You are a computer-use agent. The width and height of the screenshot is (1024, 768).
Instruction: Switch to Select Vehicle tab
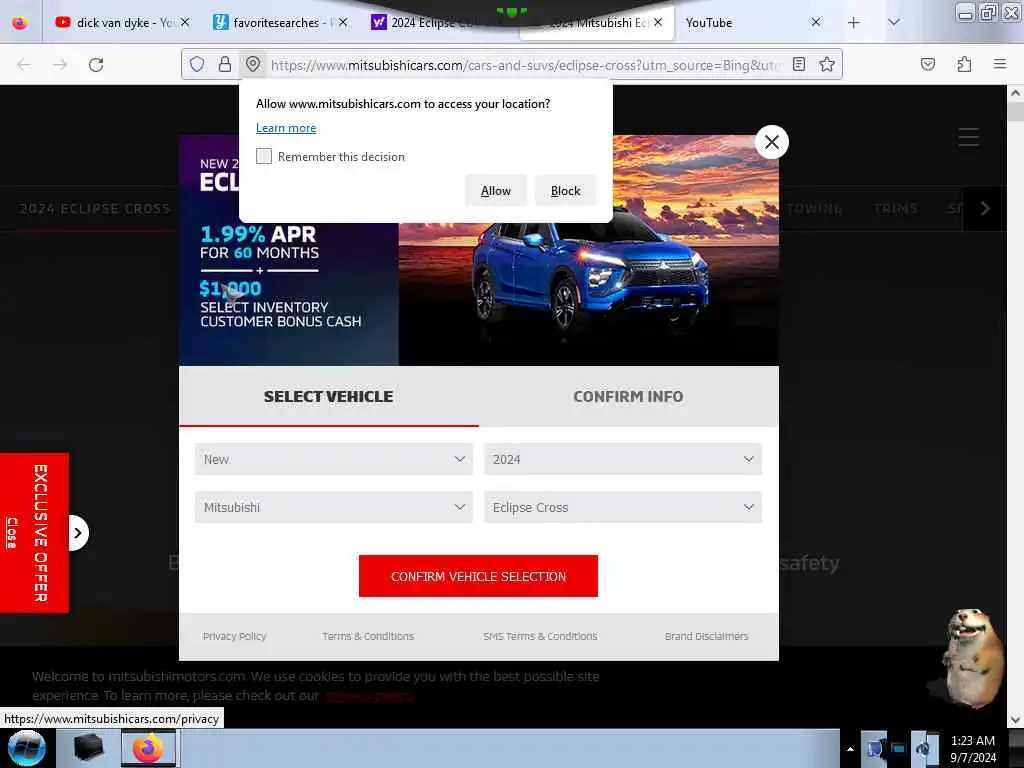click(328, 396)
